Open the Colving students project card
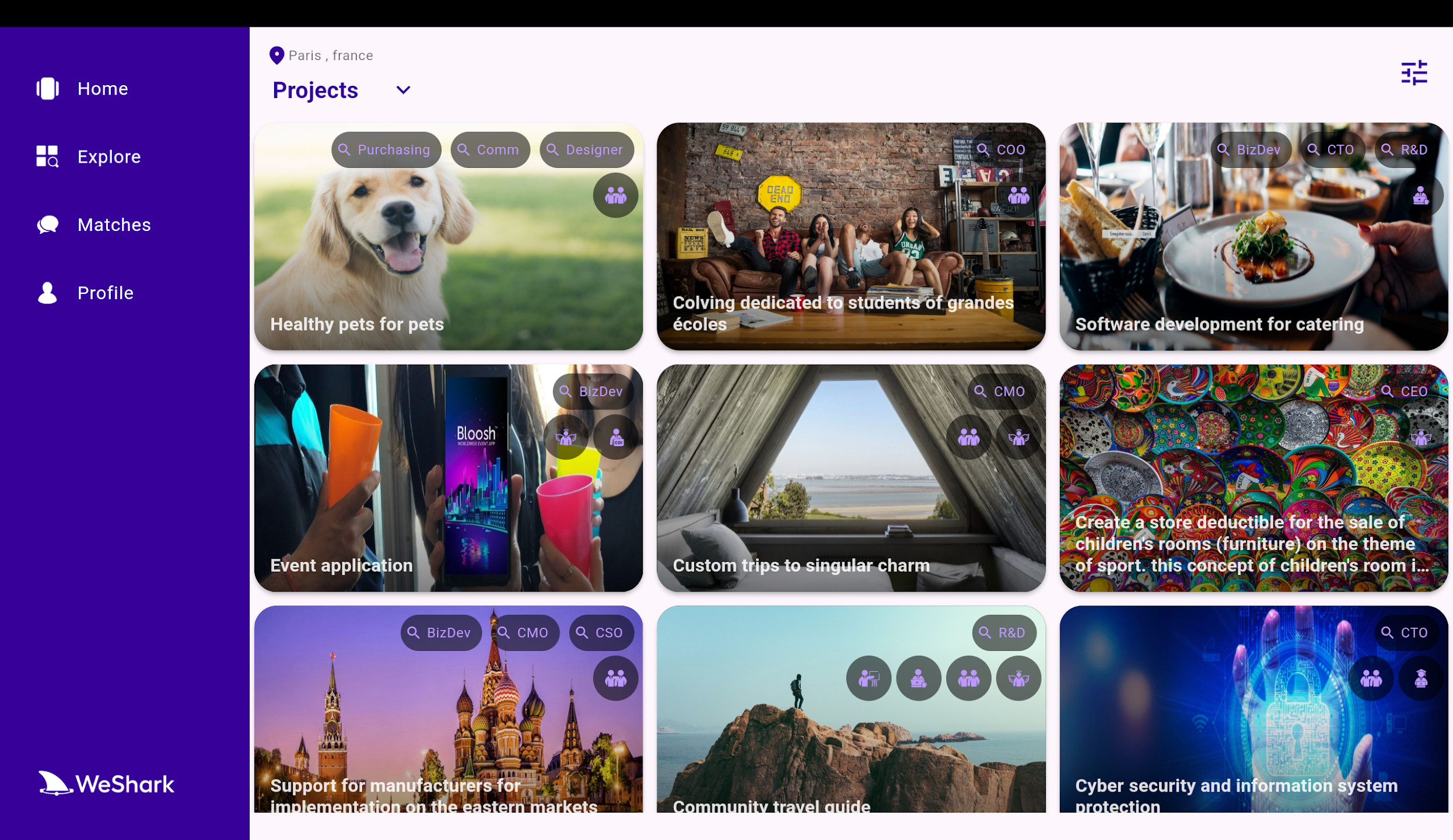1453x840 pixels. pos(851,236)
